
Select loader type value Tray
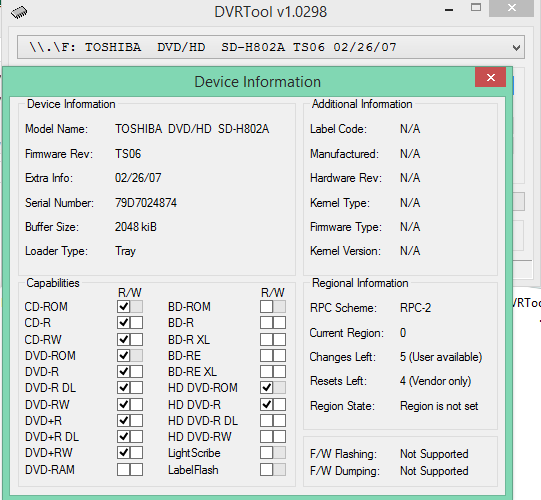[x=125, y=251]
